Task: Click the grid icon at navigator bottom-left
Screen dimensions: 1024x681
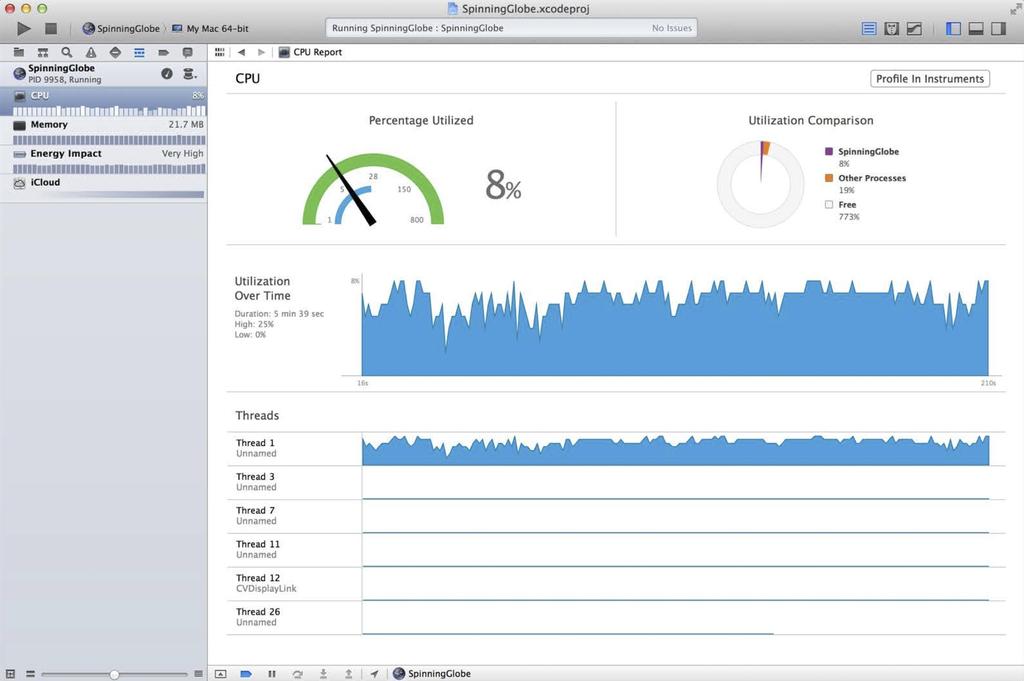Action: pos(10,674)
